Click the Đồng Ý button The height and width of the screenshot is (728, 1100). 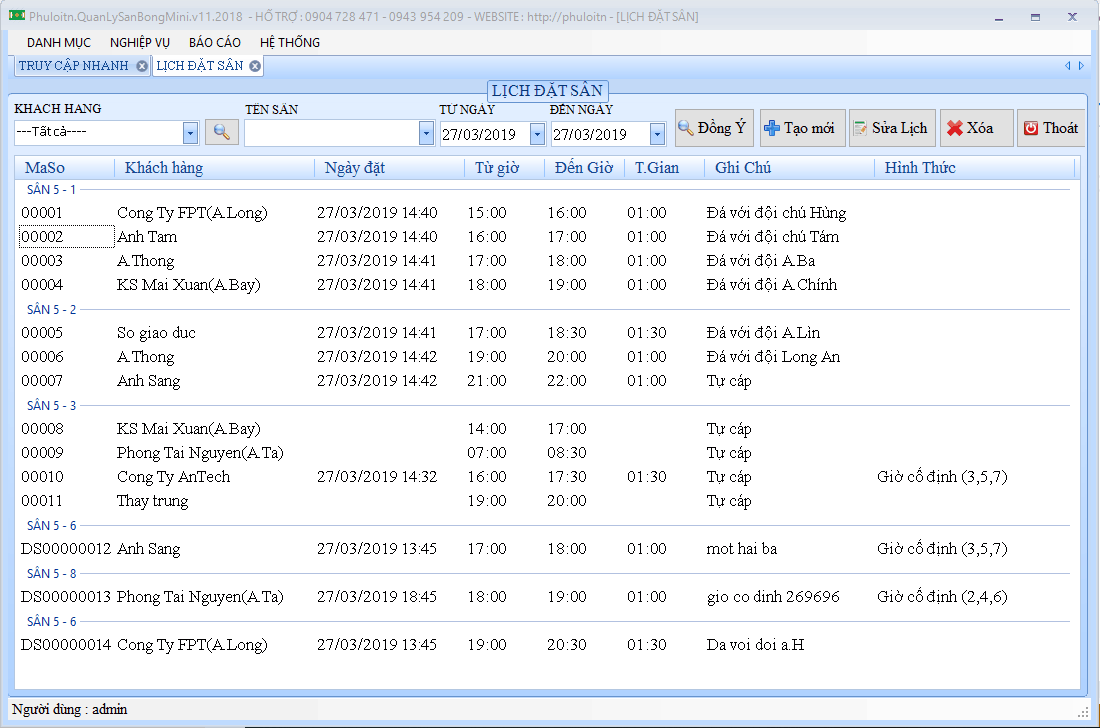714,128
